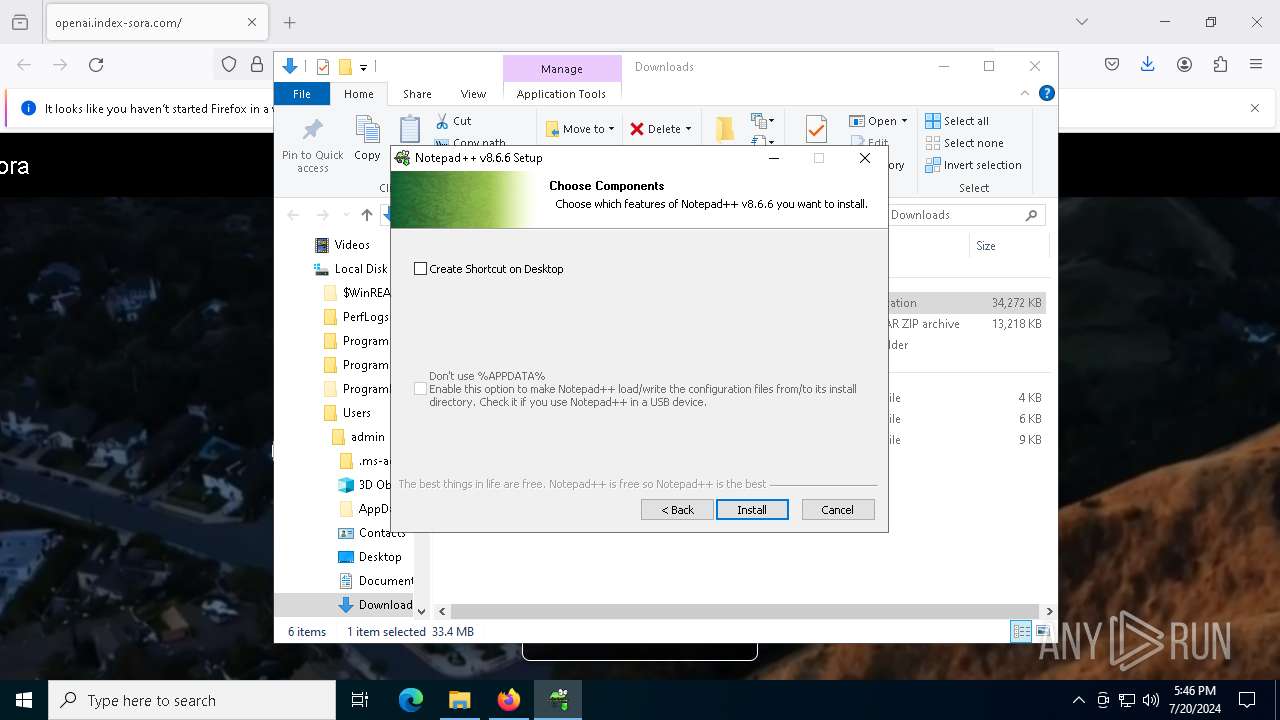Open the View ribbon tab
The width and height of the screenshot is (1280, 720).
473,94
